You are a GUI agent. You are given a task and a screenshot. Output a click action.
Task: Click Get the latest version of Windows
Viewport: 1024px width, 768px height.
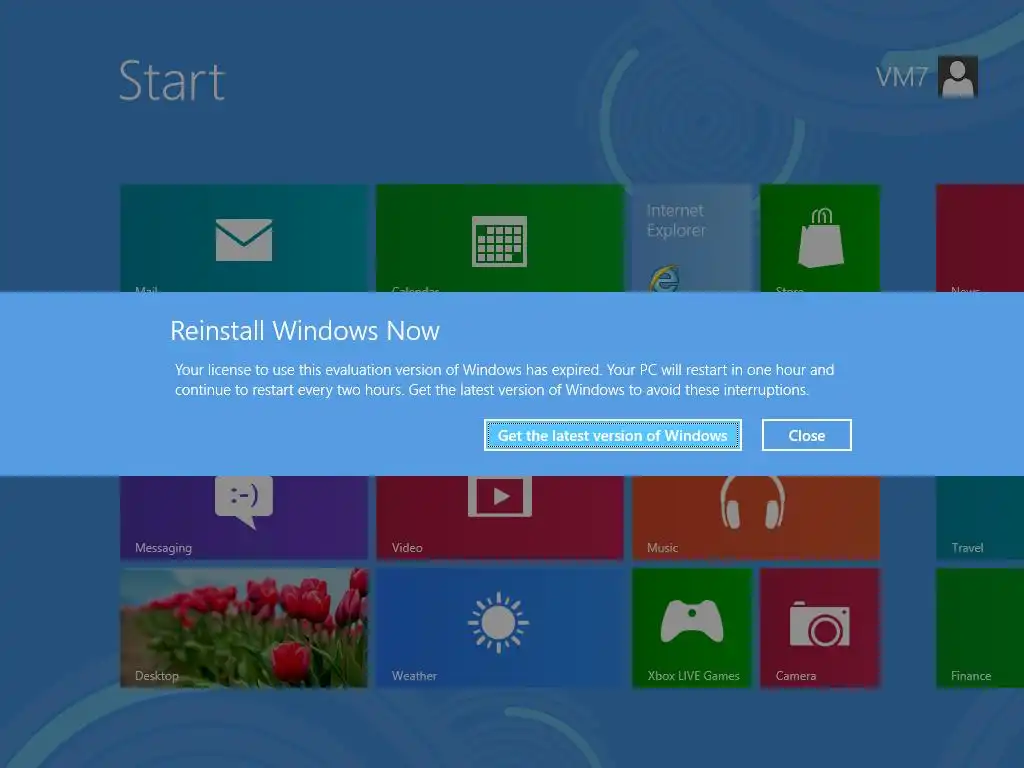click(x=613, y=435)
